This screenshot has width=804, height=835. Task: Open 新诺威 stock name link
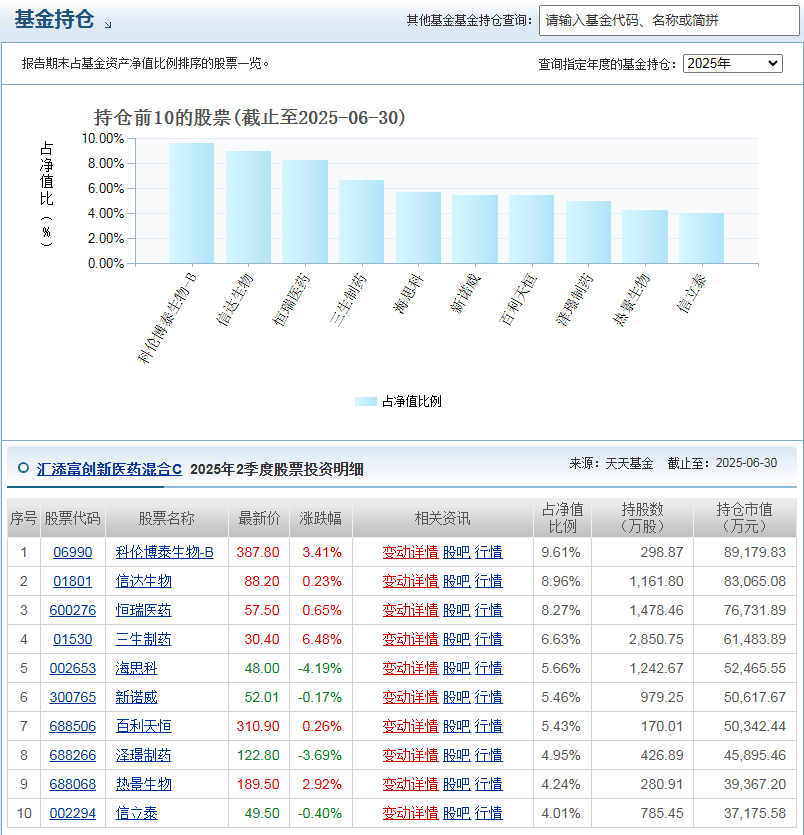(136, 697)
